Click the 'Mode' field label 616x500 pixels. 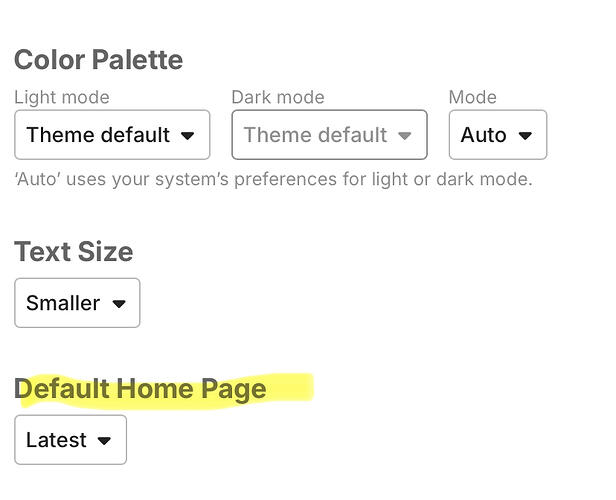(472, 97)
